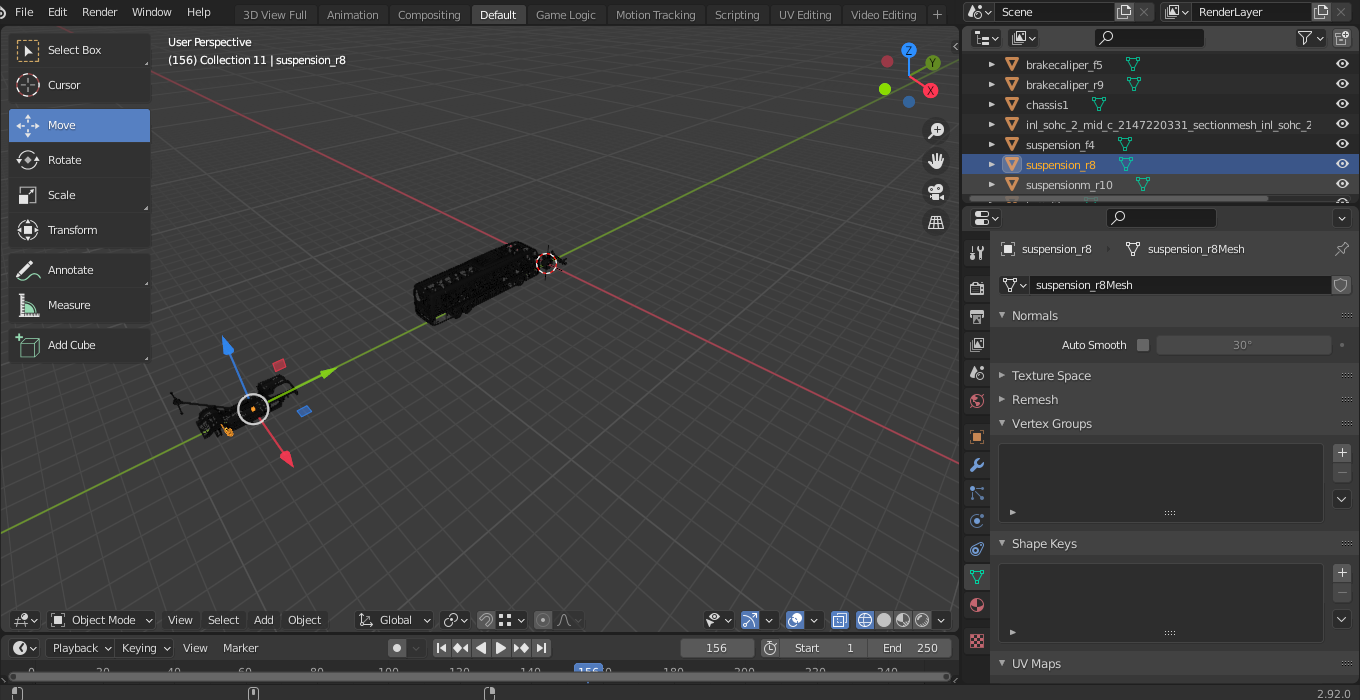The height and width of the screenshot is (700, 1360).
Task: Expand chassis1 tree item
Action: point(992,104)
